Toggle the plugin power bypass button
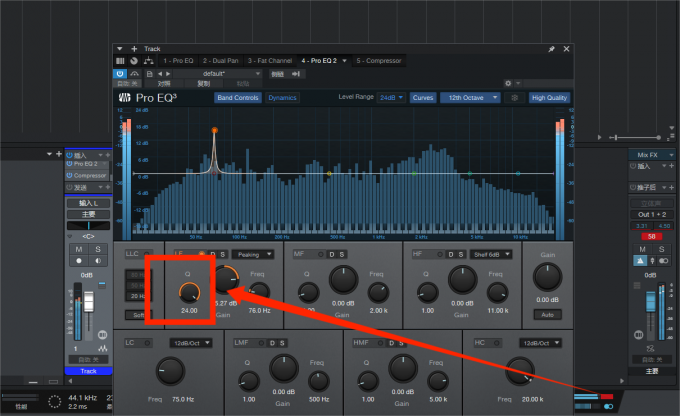 tap(120, 73)
